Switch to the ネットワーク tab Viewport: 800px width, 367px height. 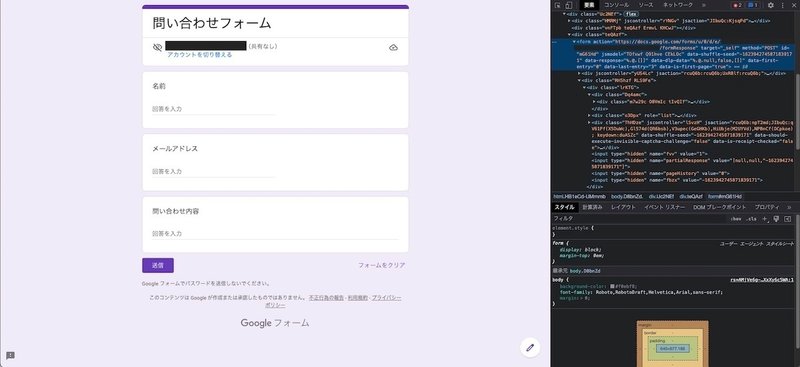pyautogui.click(x=678, y=5)
